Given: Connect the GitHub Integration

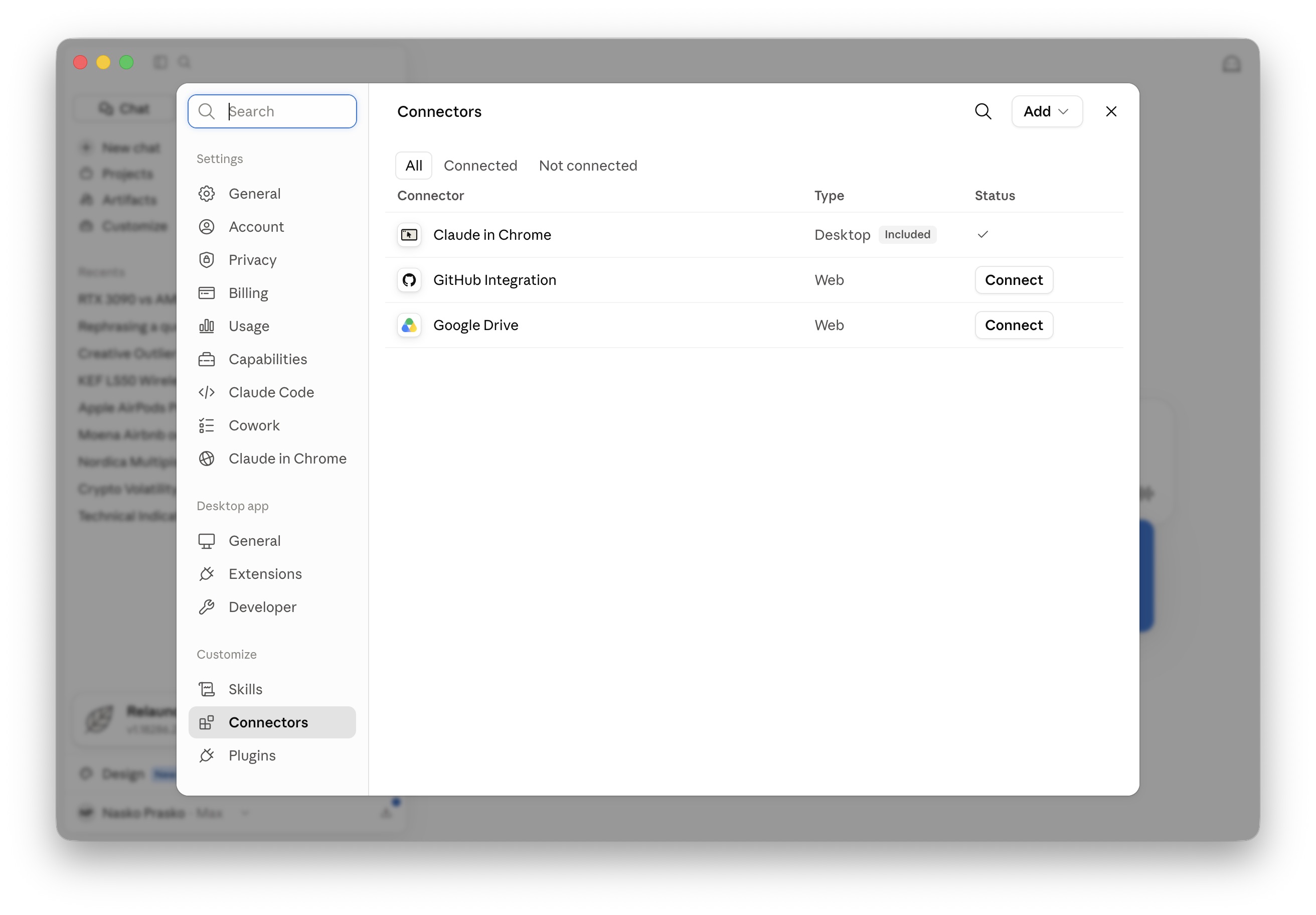Looking at the screenshot, I should (1014, 280).
